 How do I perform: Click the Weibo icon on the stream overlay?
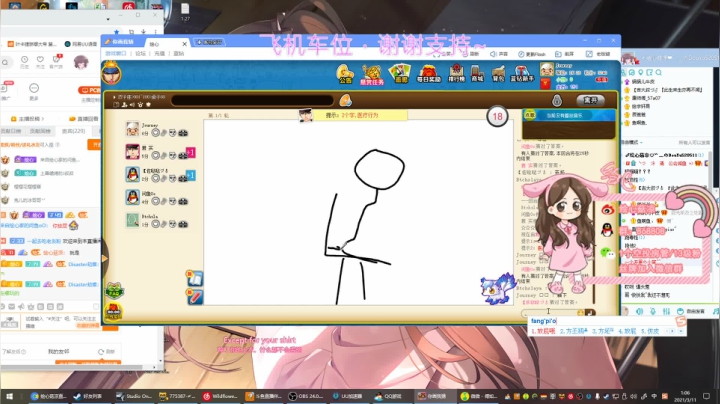[608, 210]
